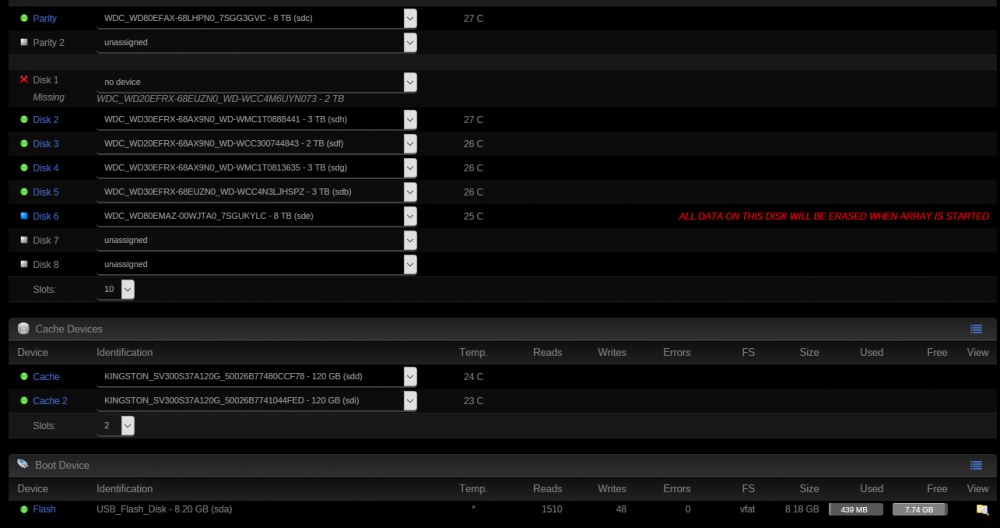Click the Missing label under Disk 1

point(48,97)
